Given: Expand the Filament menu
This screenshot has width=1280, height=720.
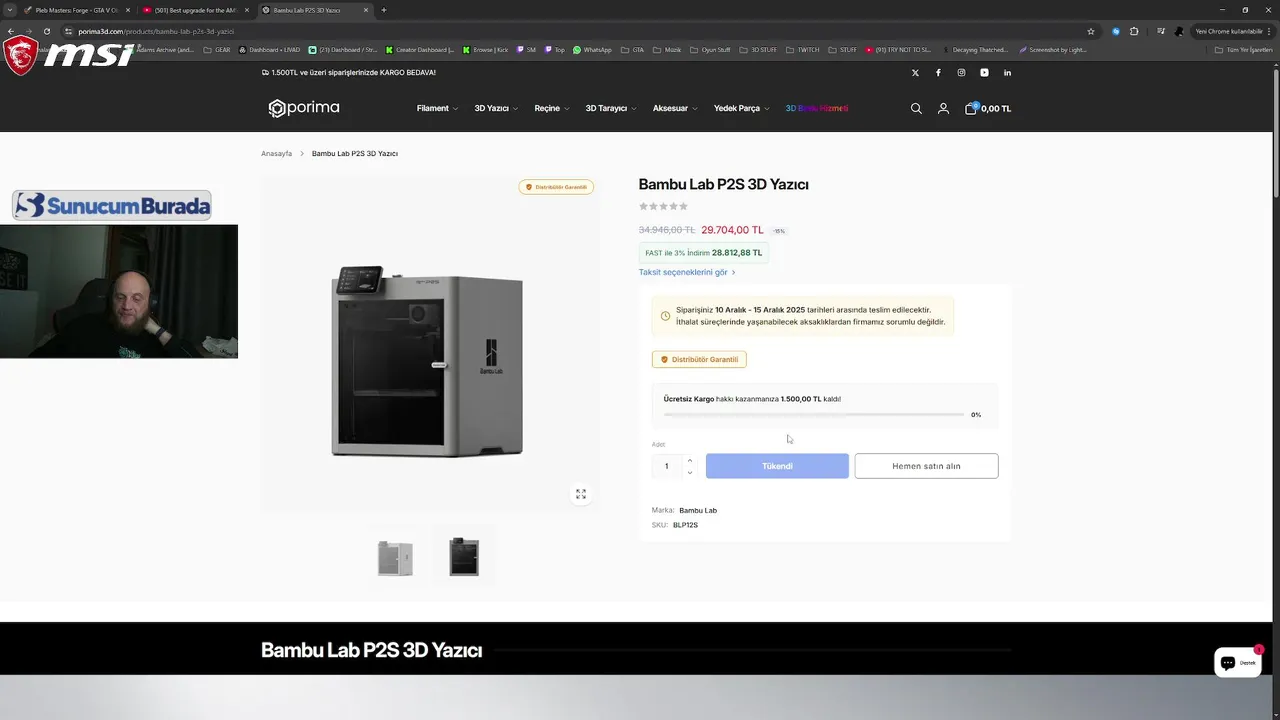Looking at the screenshot, I should click(x=437, y=108).
